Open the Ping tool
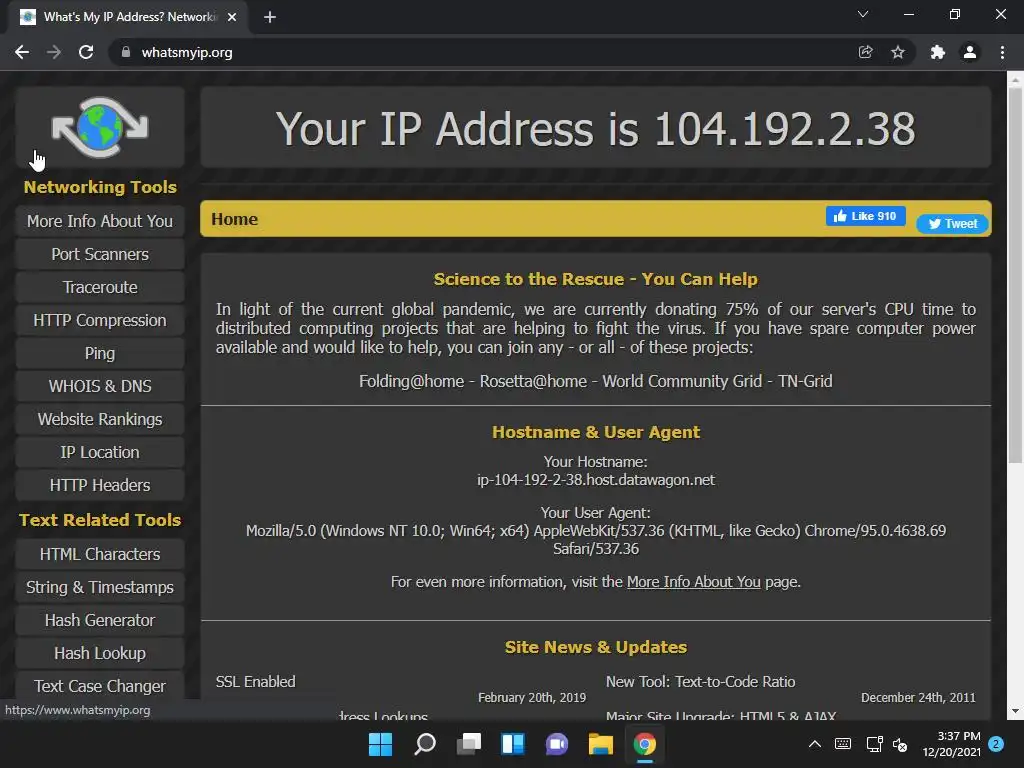Viewport: 1024px width, 768px height. [x=100, y=353]
